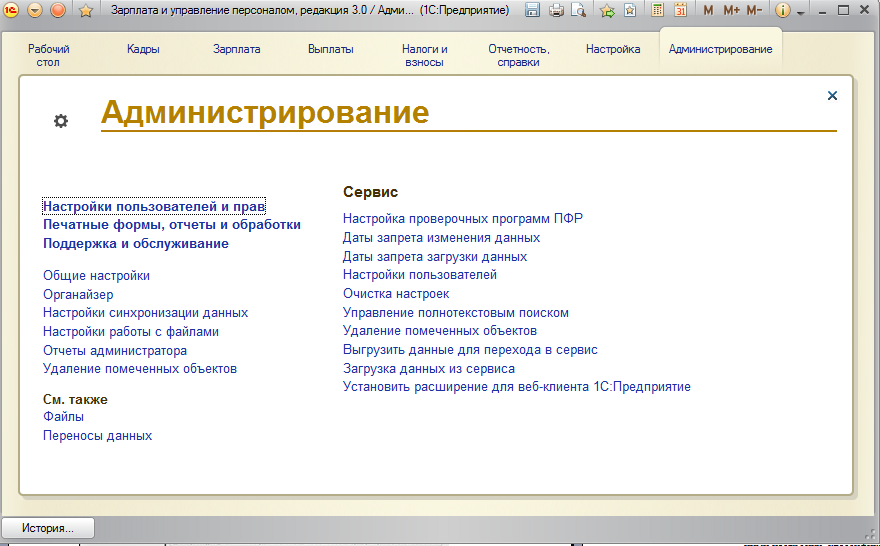This screenshot has height=546, width=880.
Task: Click the Save diskette icon in title bar
Action: pyautogui.click(x=533, y=10)
